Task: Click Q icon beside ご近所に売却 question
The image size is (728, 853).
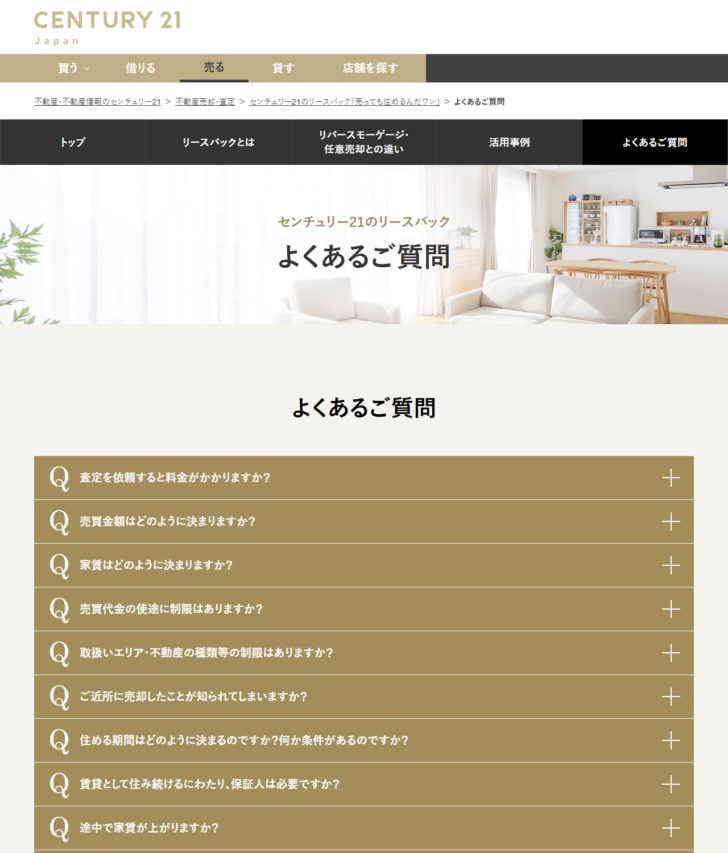Action: point(59,697)
